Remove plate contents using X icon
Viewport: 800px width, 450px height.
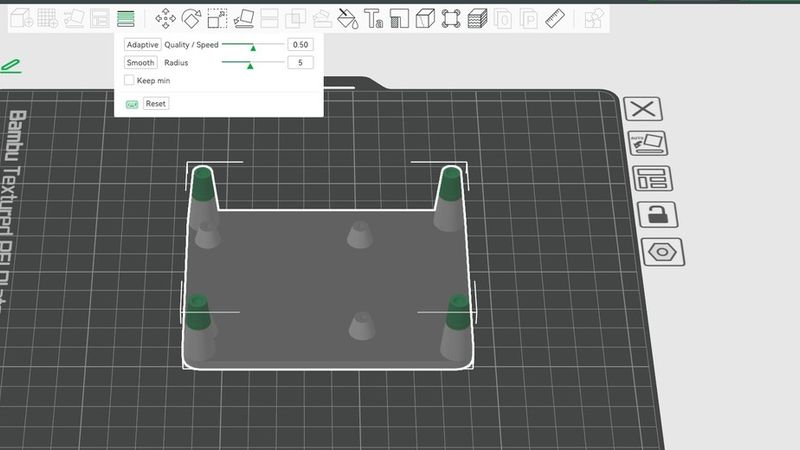(x=644, y=109)
